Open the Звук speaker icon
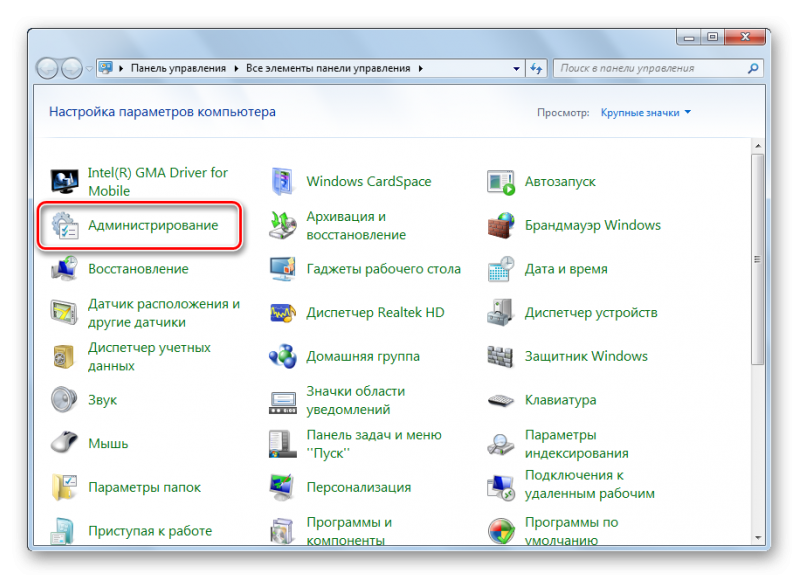The height and width of the screenshot is (580, 800). pyautogui.click(x=64, y=400)
